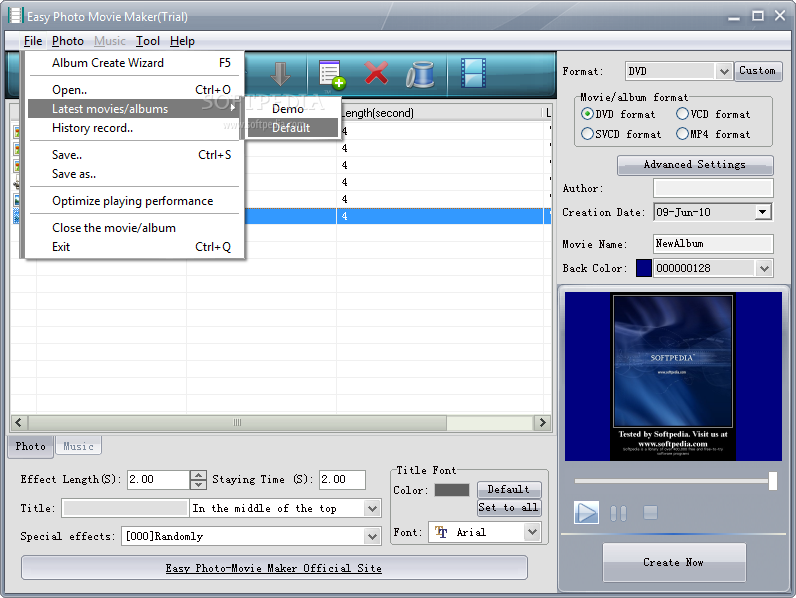This screenshot has width=796, height=598.
Task: Play the movie preview
Action: (x=586, y=512)
